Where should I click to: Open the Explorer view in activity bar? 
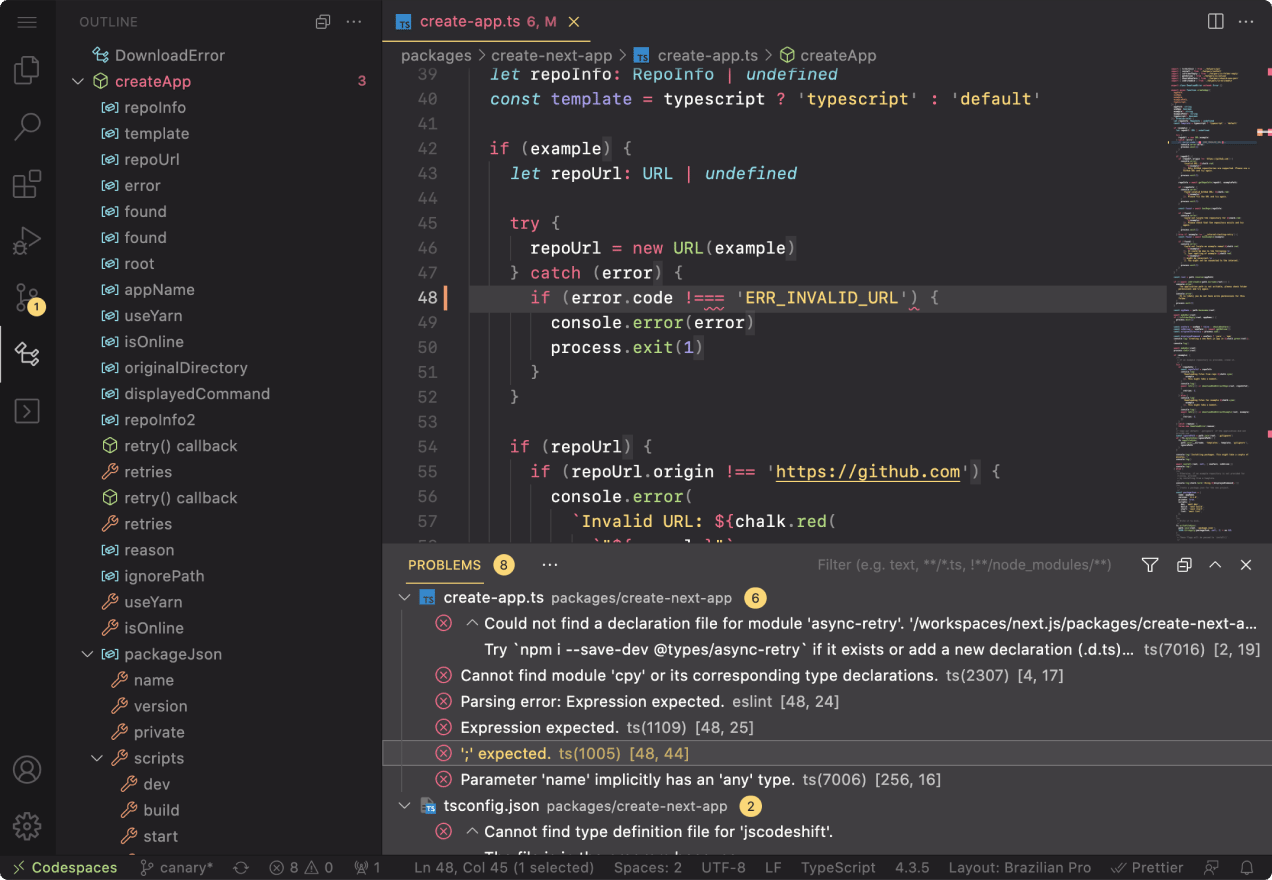(27, 71)
